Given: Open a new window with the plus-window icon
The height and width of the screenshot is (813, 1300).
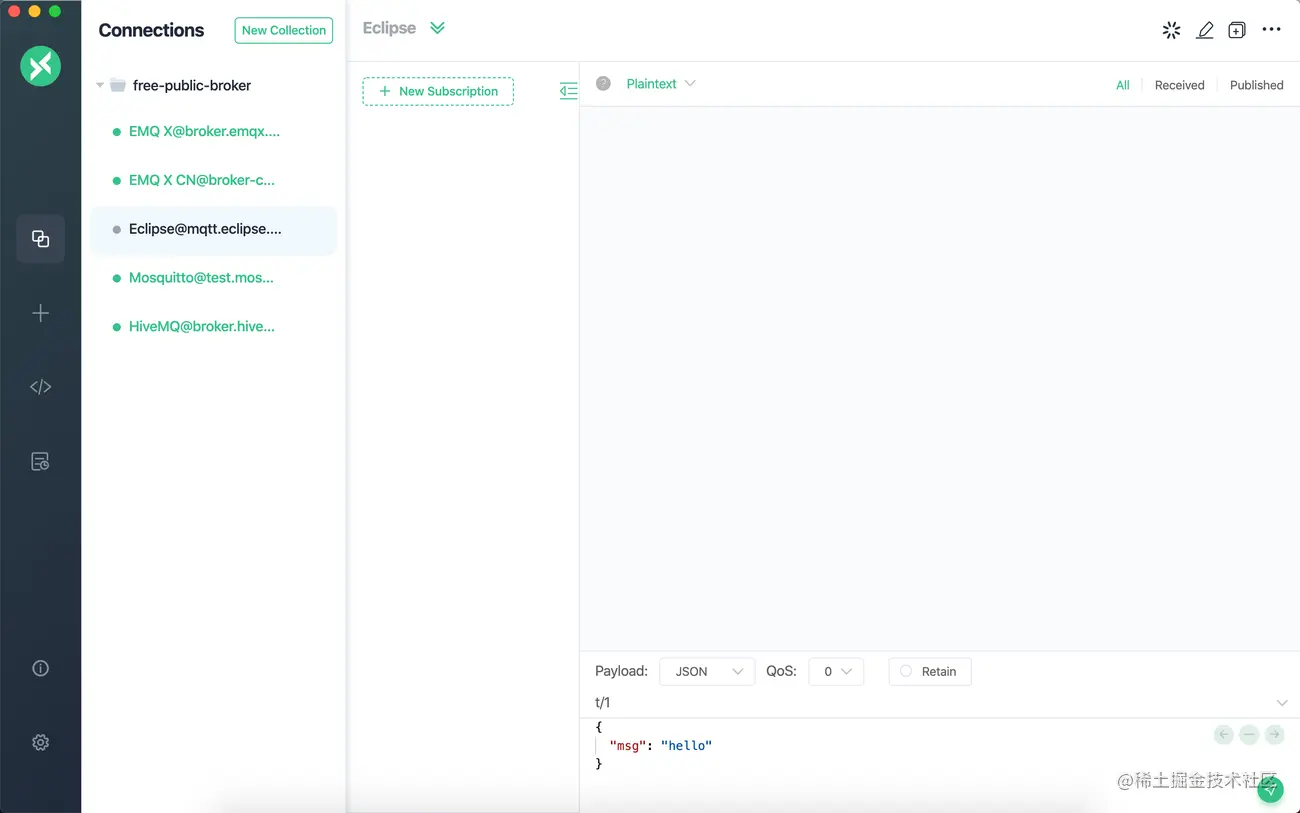Looking at the screenshot, I should coord(1237,30).
